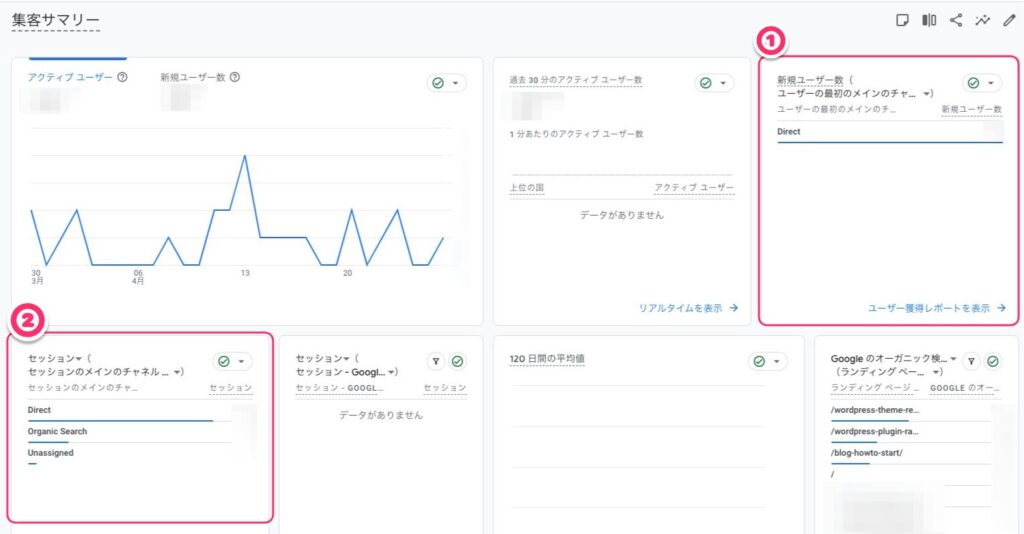Switch to the 新規ユーザー数 metric tab
Viewport: 1024px width, 534px height.
pyautogui.click(x=193, y=77)
